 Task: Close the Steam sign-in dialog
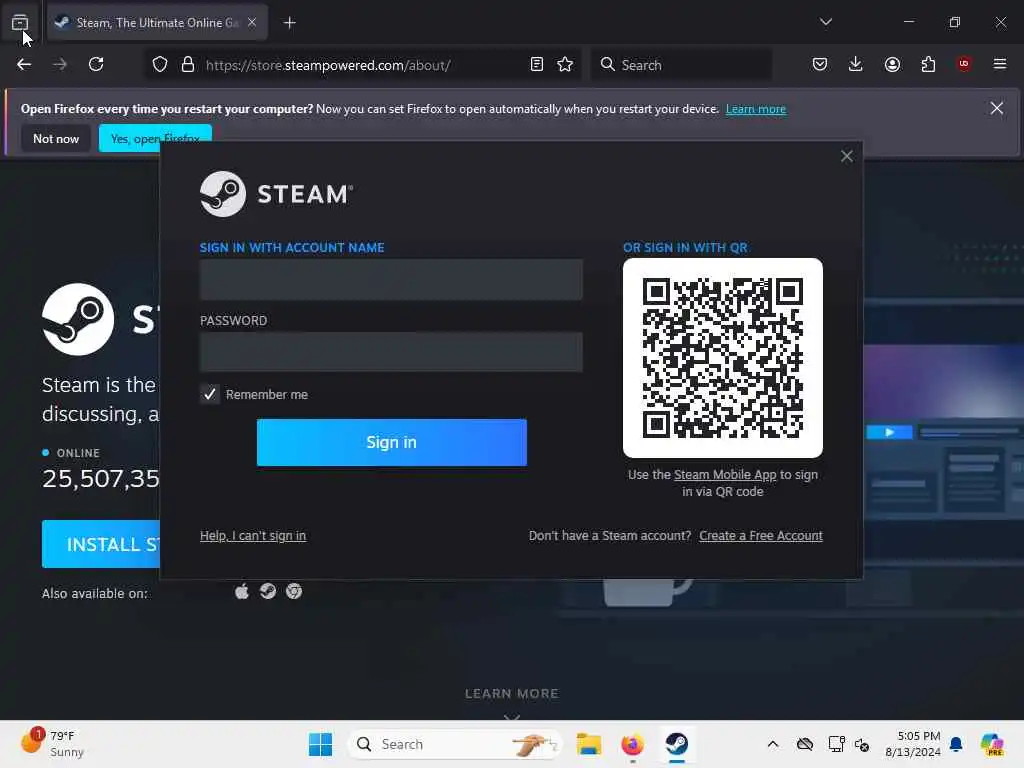(846, 156)
